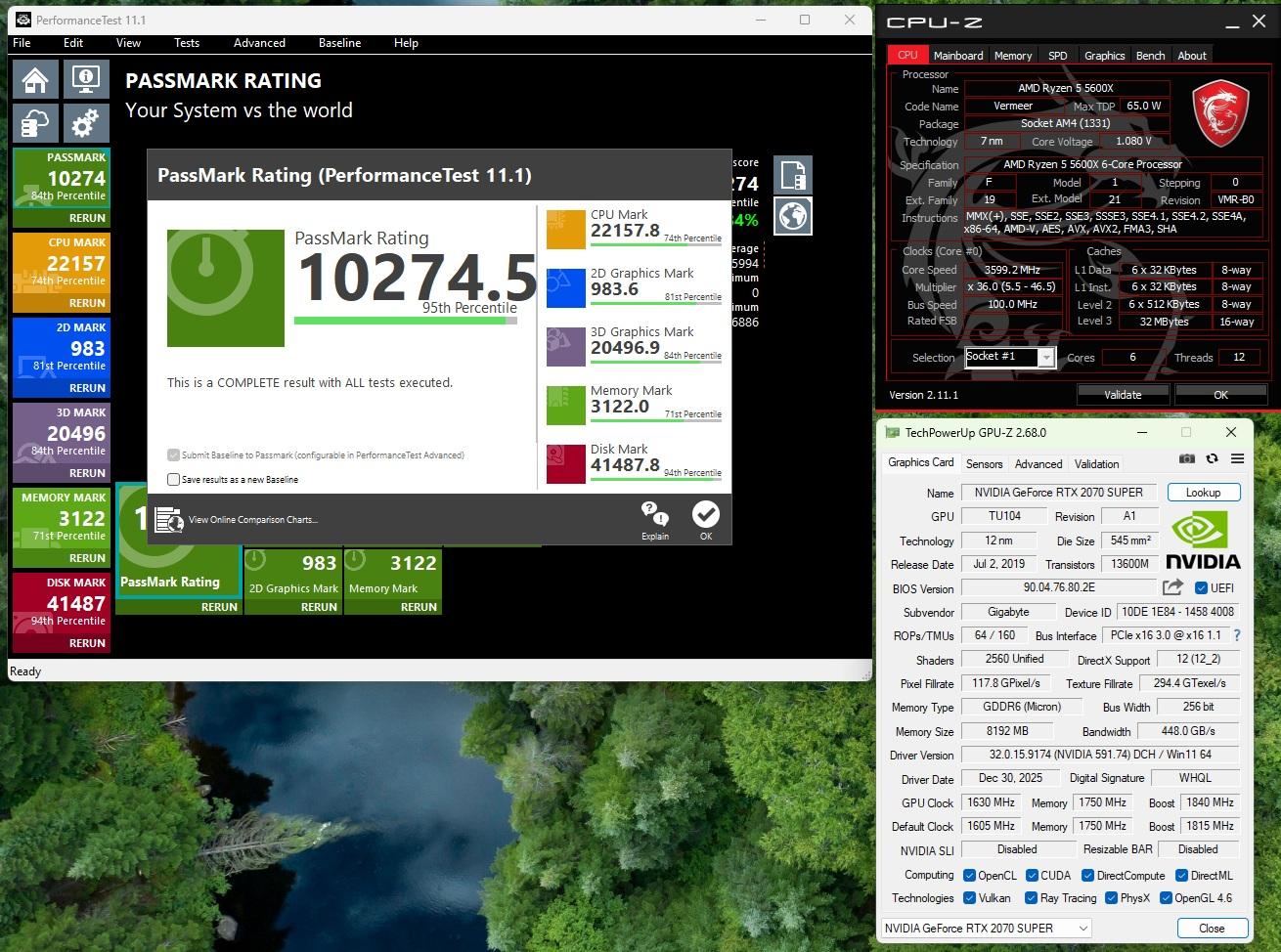
Task: Click the Validate button in CPU-Z
Action: coord(1123,395)
